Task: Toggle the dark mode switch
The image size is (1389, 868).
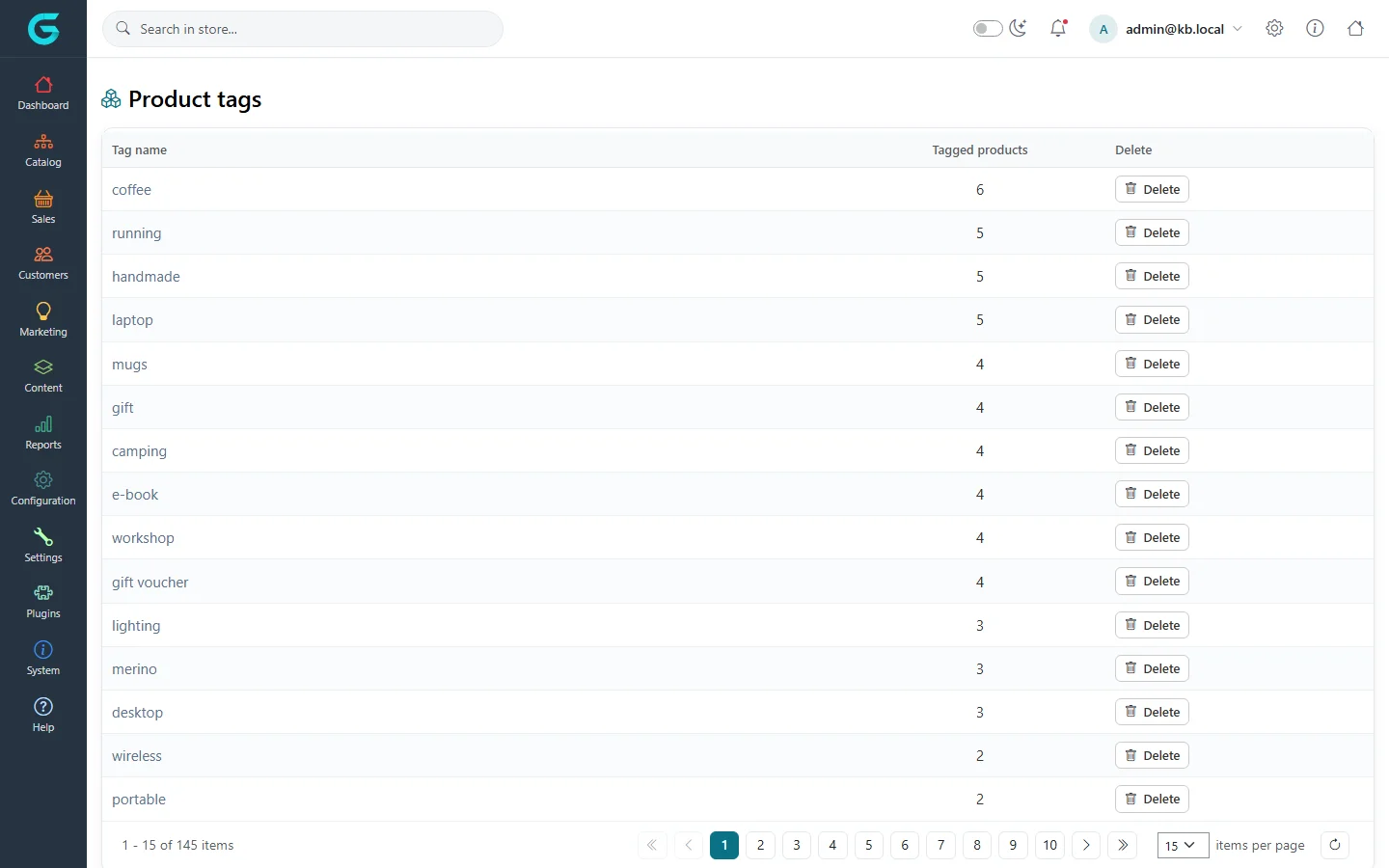Action: coord(988,29)
